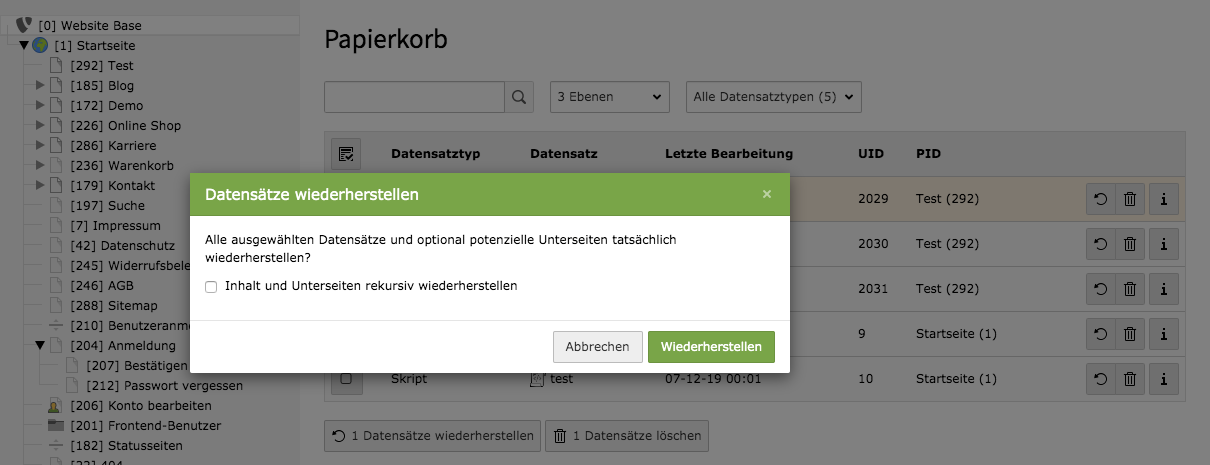1210x465 pixels.
Task: Click 1 Datensätze wiederherstellen button
Action: 432,436
